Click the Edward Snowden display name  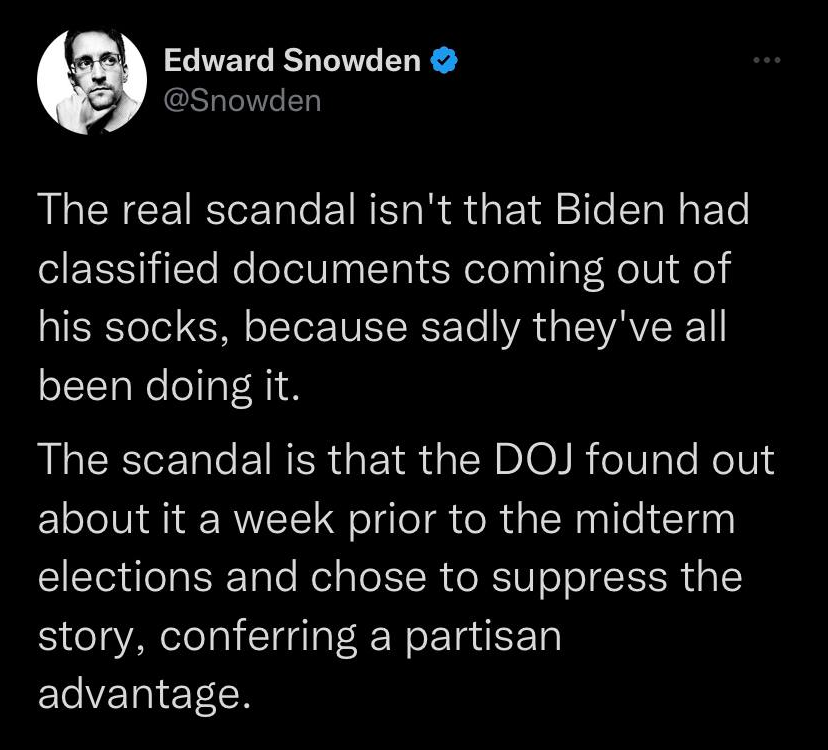(x=292, y=60)
